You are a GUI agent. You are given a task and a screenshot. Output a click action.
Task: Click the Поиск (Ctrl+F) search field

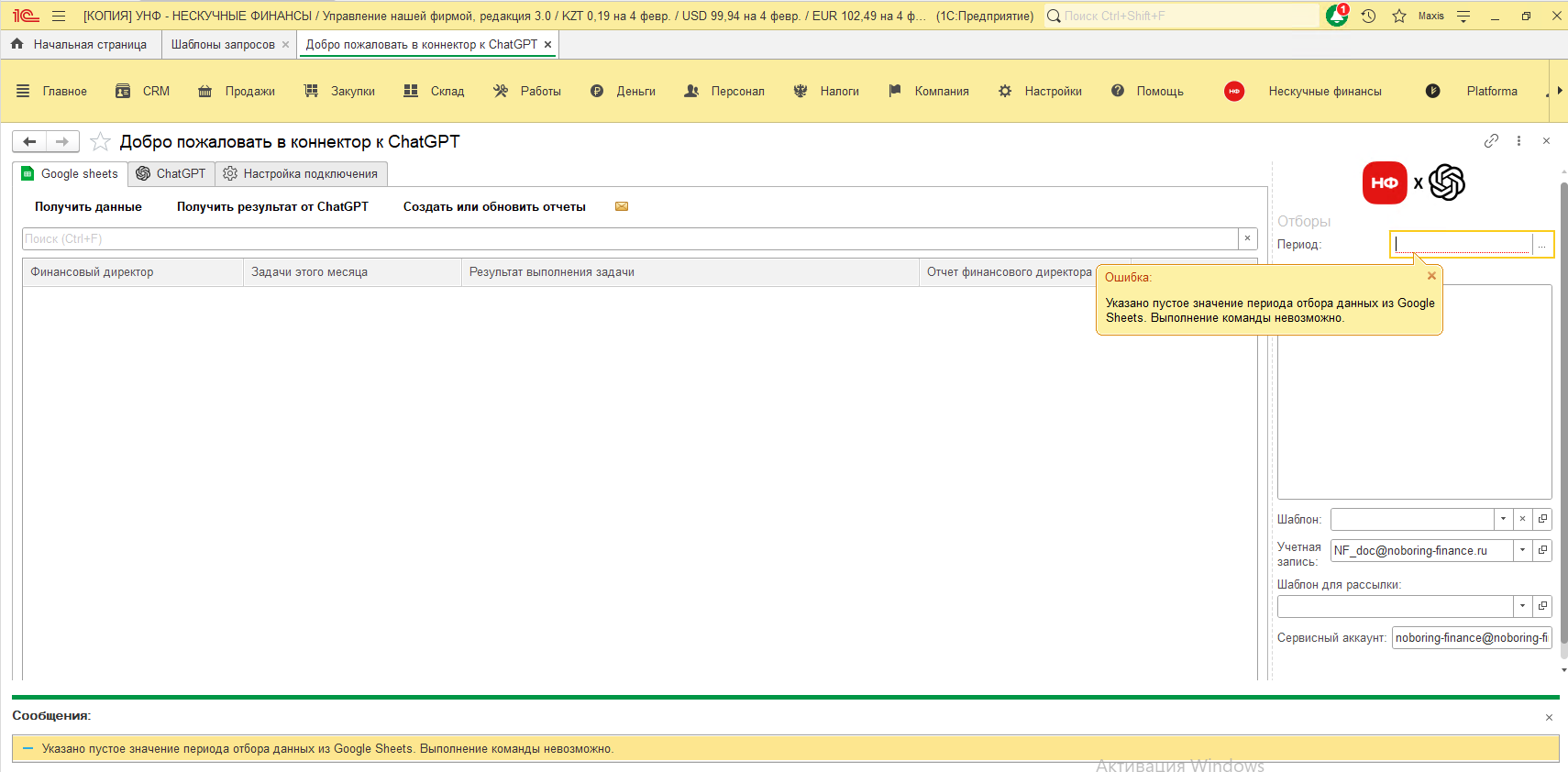coord(629,238)
